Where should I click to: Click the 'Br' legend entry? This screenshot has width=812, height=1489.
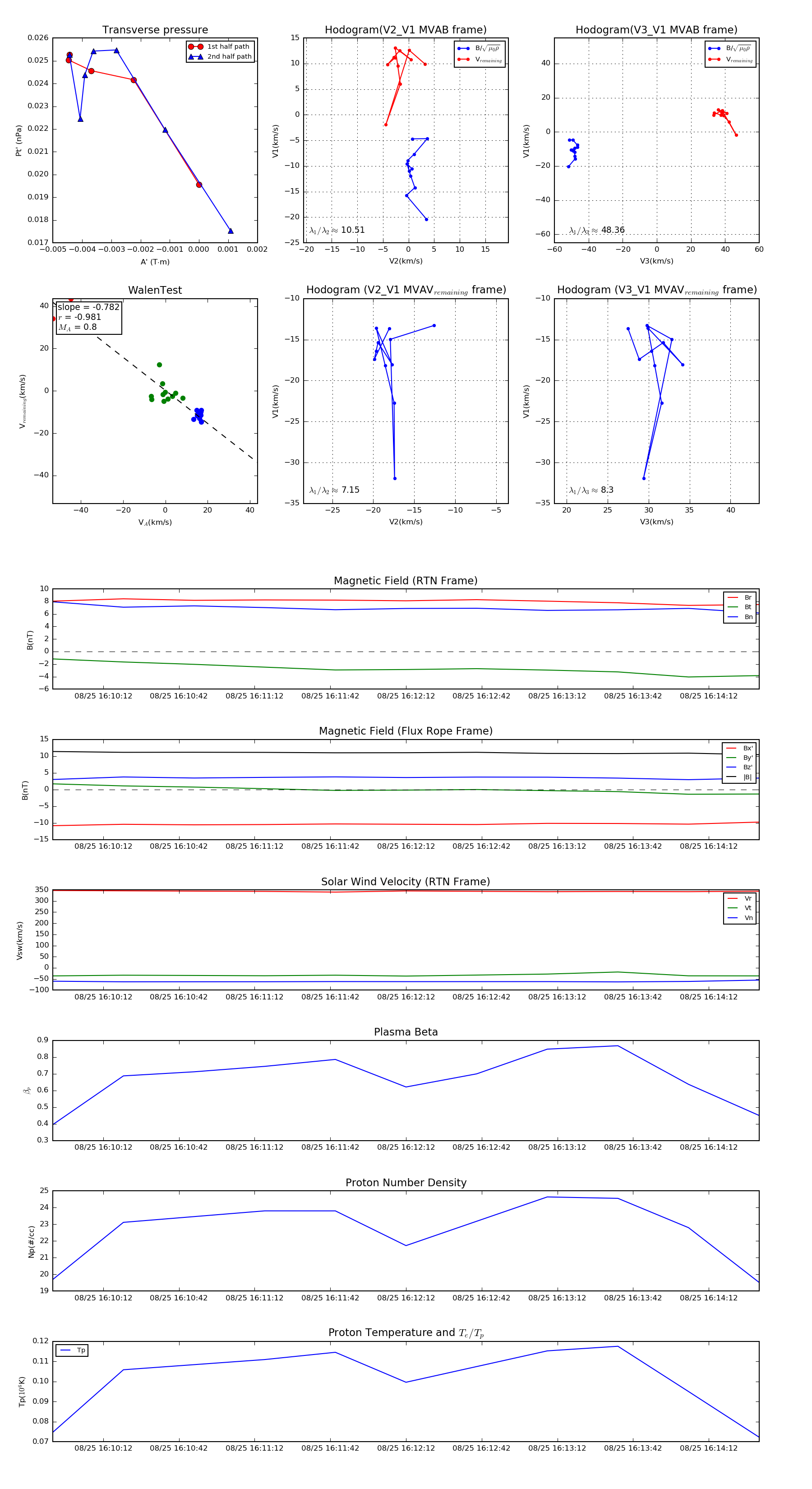point(740,598)
